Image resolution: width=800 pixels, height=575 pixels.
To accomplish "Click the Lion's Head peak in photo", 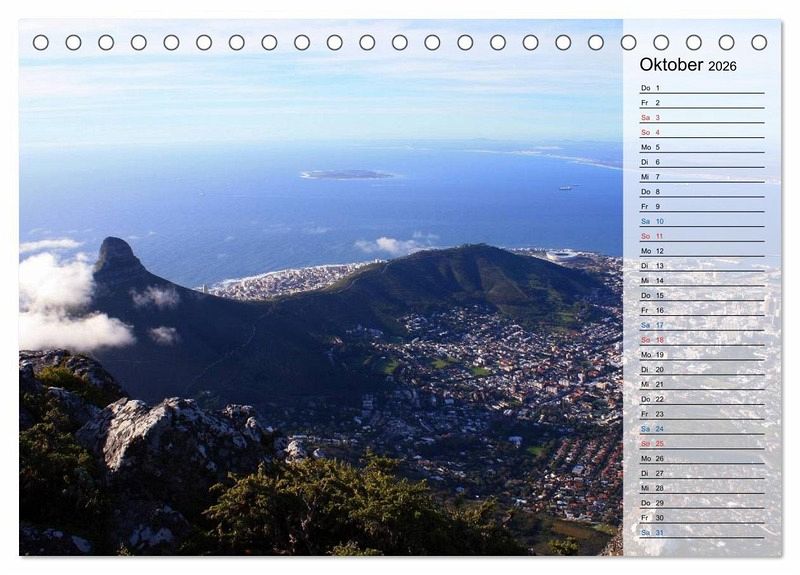I will [x=116, y=250].
